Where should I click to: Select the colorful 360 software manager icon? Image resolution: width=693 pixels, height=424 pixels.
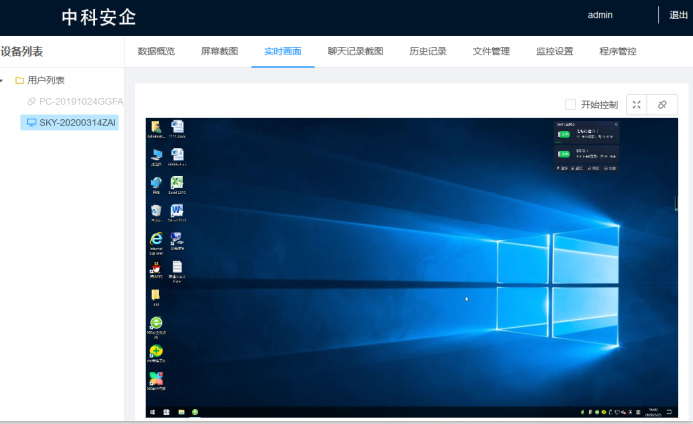point(156,381)
